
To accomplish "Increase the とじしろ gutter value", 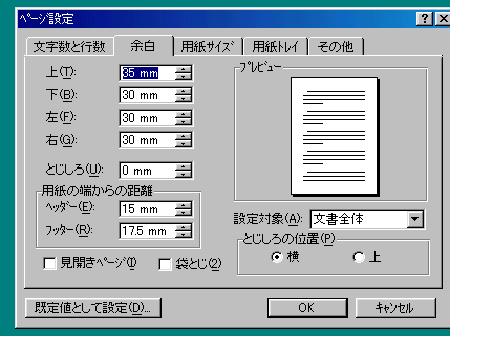I will coord(183,167).
